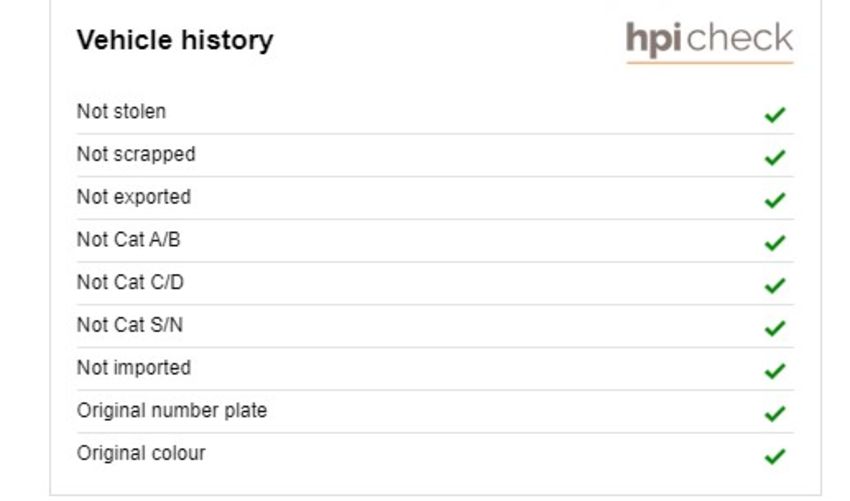Click the Not scrapped green tick

pyautogui.click(x=775, y=158)
